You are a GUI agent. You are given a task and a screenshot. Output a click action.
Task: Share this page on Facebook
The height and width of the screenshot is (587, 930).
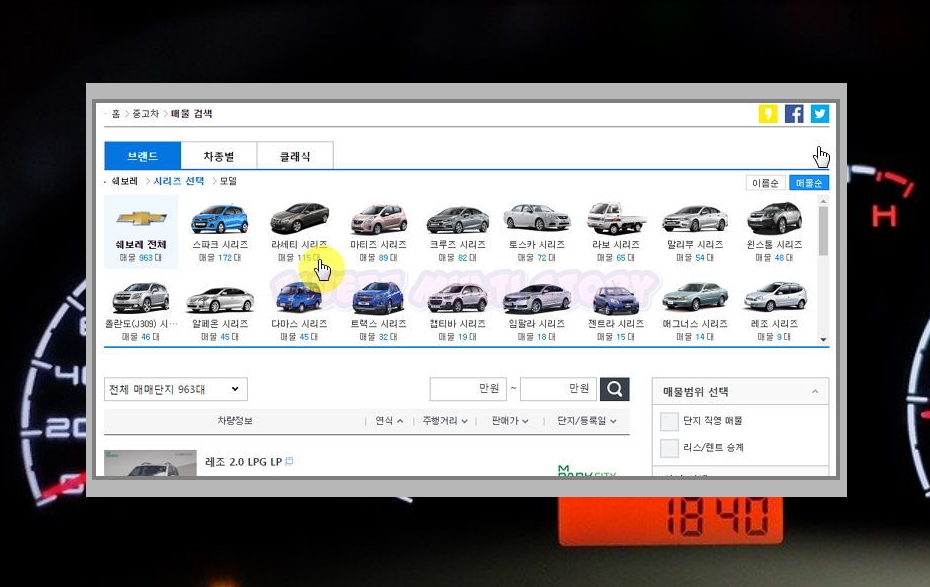pyautogui.click(x=794, y=113)
